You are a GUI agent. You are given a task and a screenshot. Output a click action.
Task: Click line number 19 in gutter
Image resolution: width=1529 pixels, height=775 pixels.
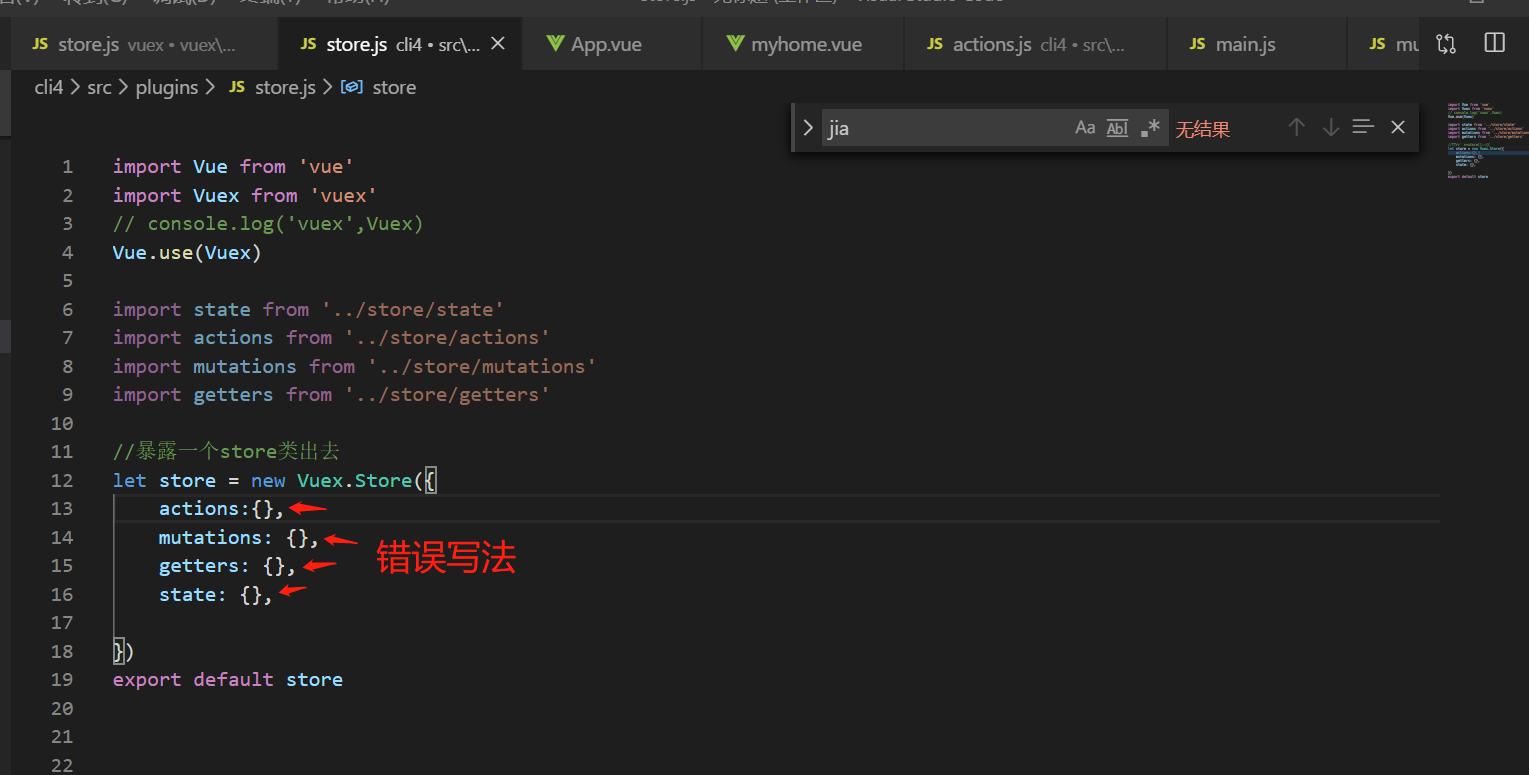click(62, 679)
